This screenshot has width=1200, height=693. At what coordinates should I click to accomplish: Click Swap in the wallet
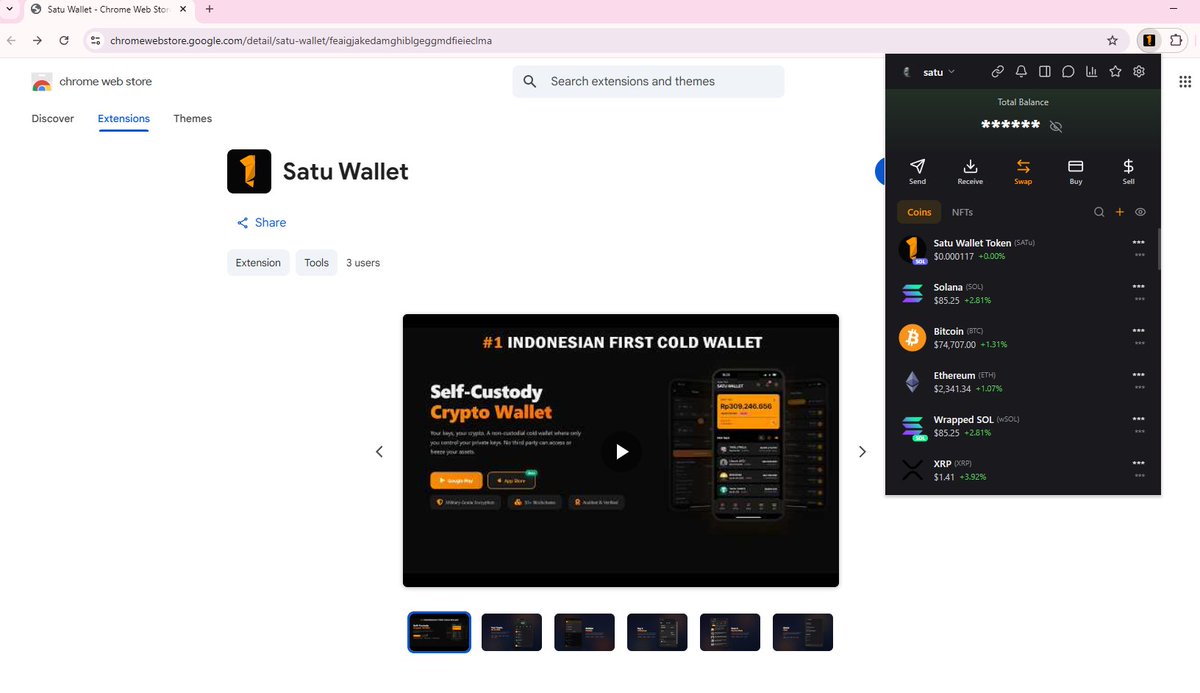pos(1023,171)
